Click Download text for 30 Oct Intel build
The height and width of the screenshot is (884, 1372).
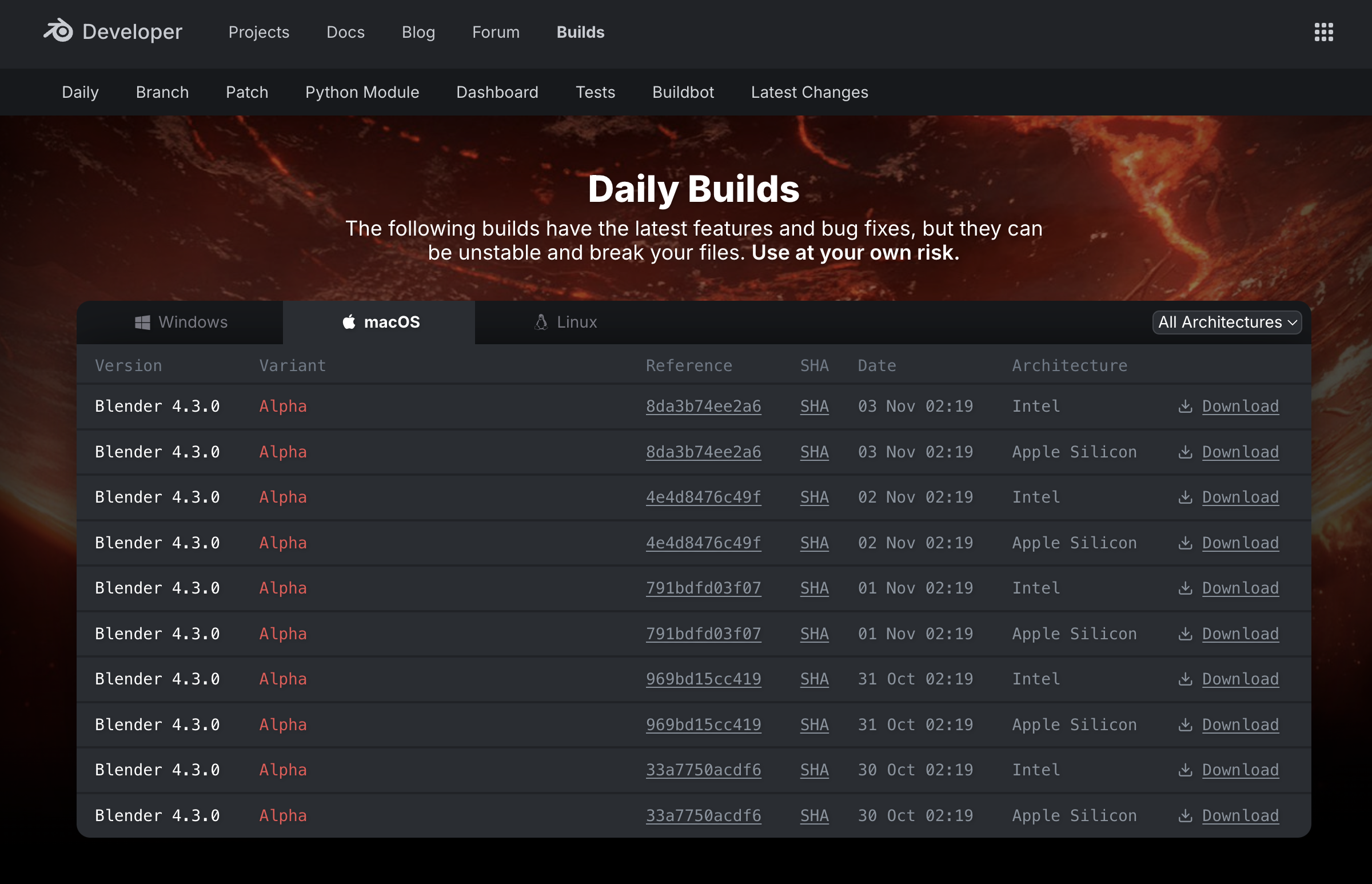click(x=1240, y=770)
